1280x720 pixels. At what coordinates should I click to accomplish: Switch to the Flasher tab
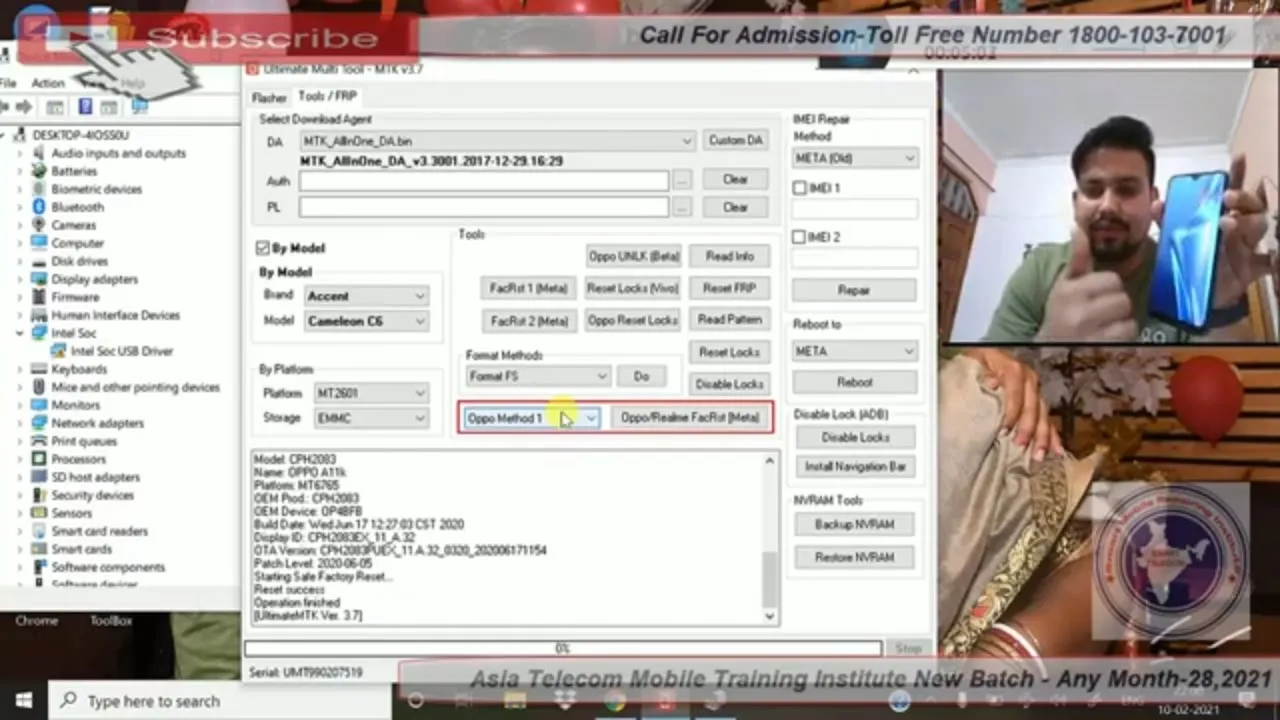[x=269, y=97]
